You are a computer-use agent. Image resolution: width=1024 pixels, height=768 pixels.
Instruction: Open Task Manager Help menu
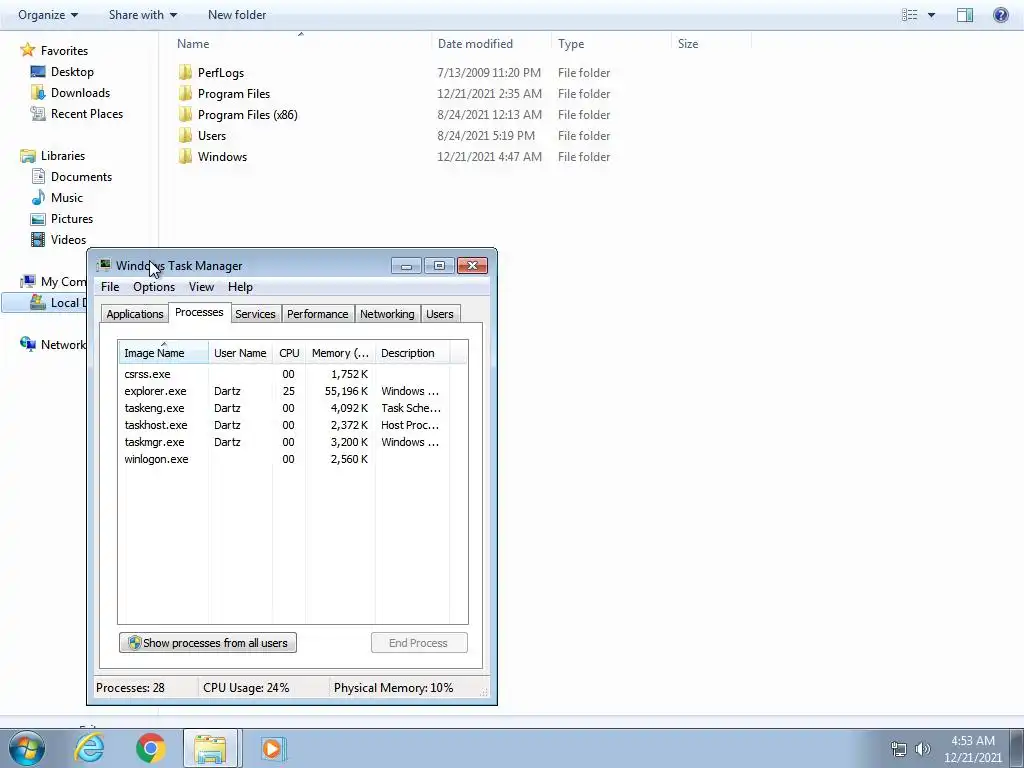point(240,287)
